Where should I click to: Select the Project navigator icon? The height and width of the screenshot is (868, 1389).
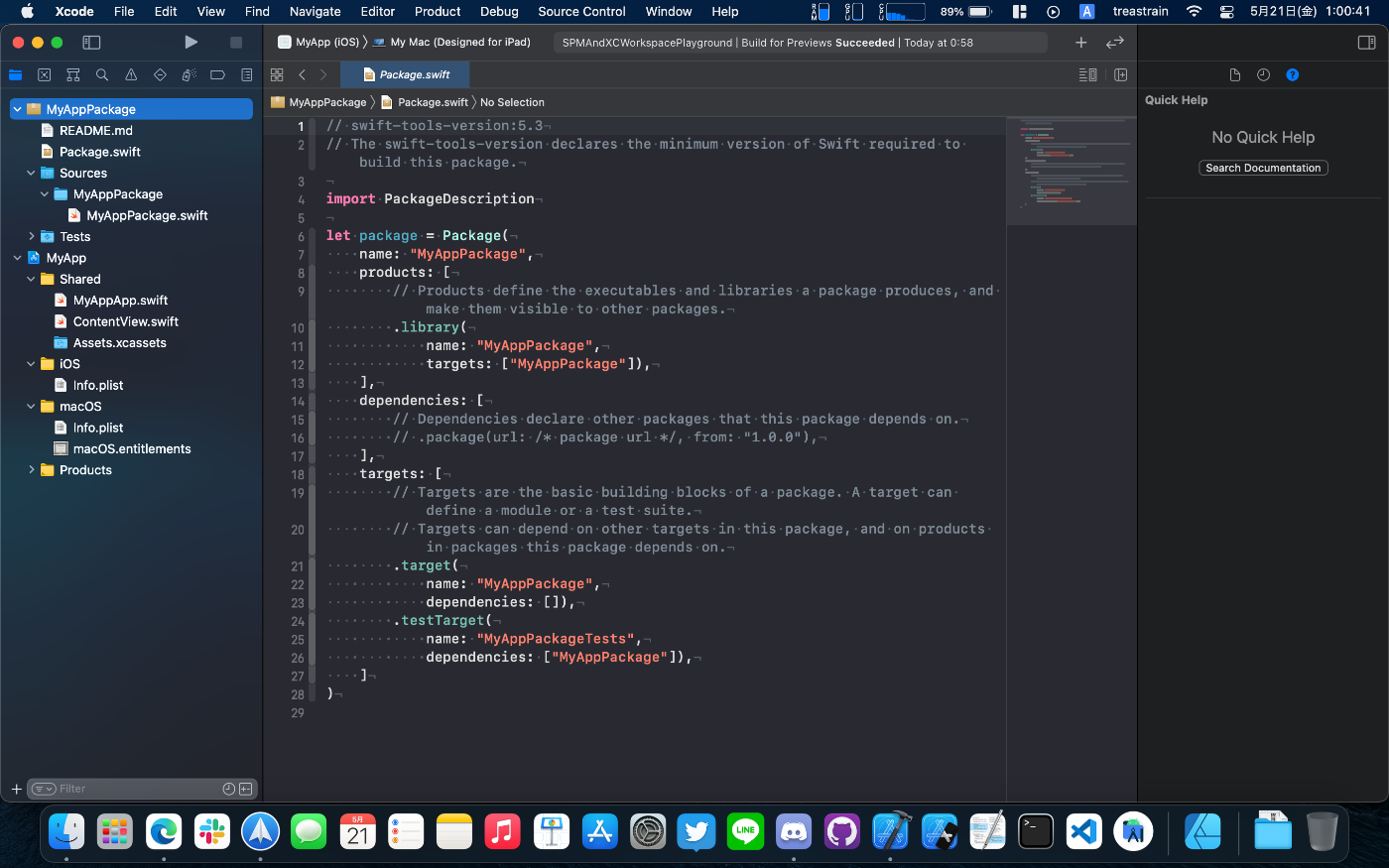(x=15, y=74)
